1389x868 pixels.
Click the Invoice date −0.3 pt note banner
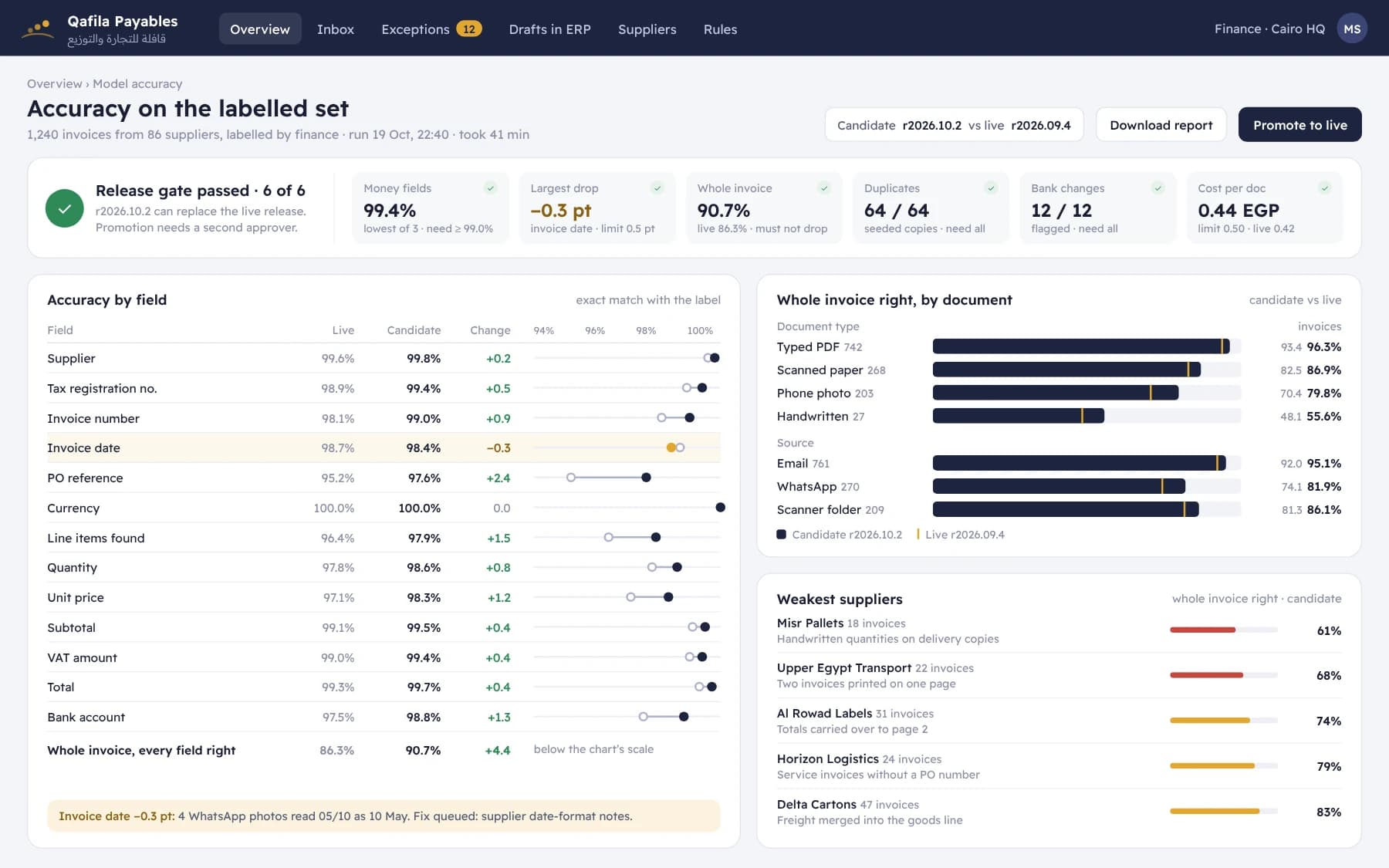pos(384,816)
